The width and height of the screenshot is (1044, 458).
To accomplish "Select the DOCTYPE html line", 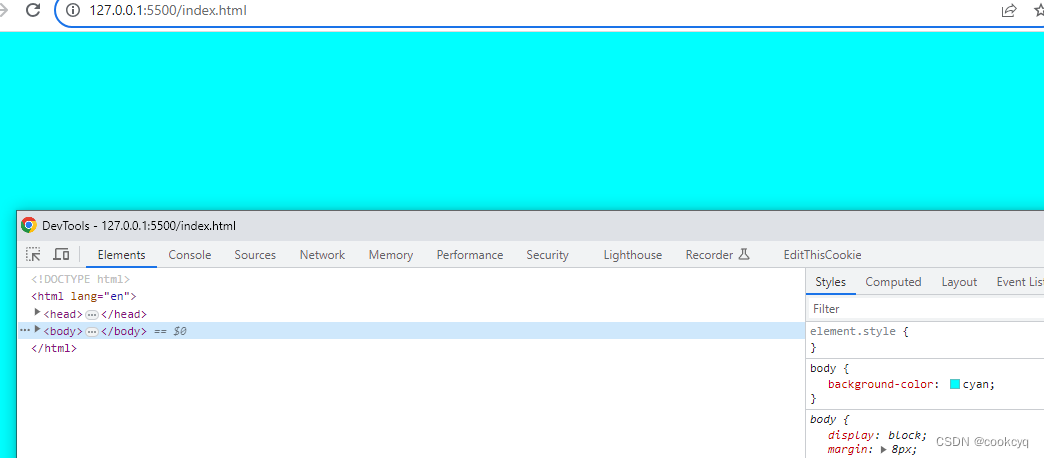I will point(81,280).
